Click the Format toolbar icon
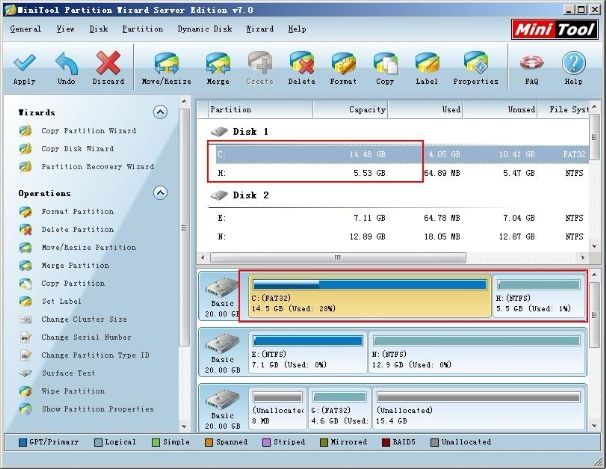 point(343,63)
